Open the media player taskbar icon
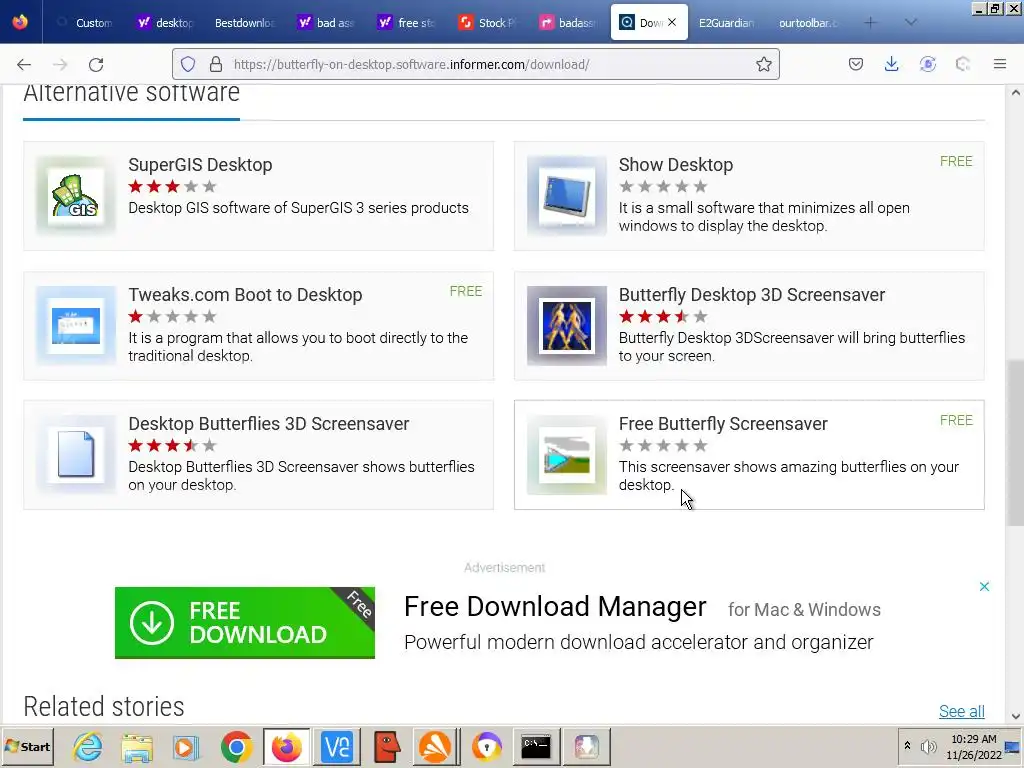Image resolution: width=1024 pixels, height=768 pixels. [x=186, y=746]
